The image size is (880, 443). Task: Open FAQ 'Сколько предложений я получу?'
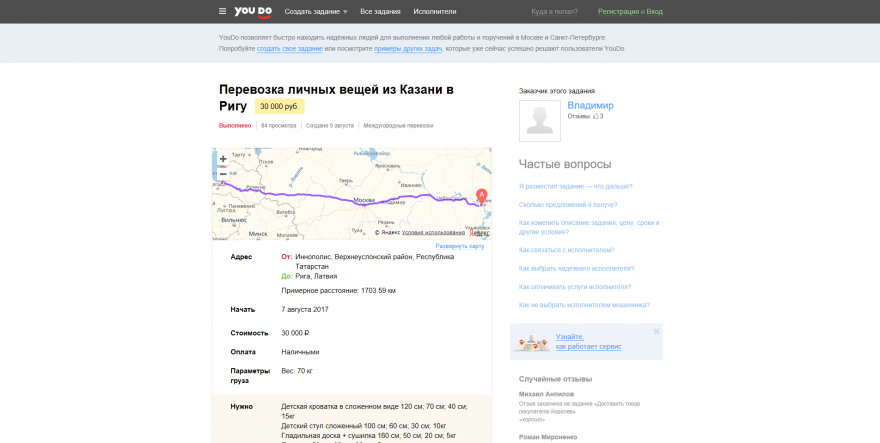tap(567, 204)
